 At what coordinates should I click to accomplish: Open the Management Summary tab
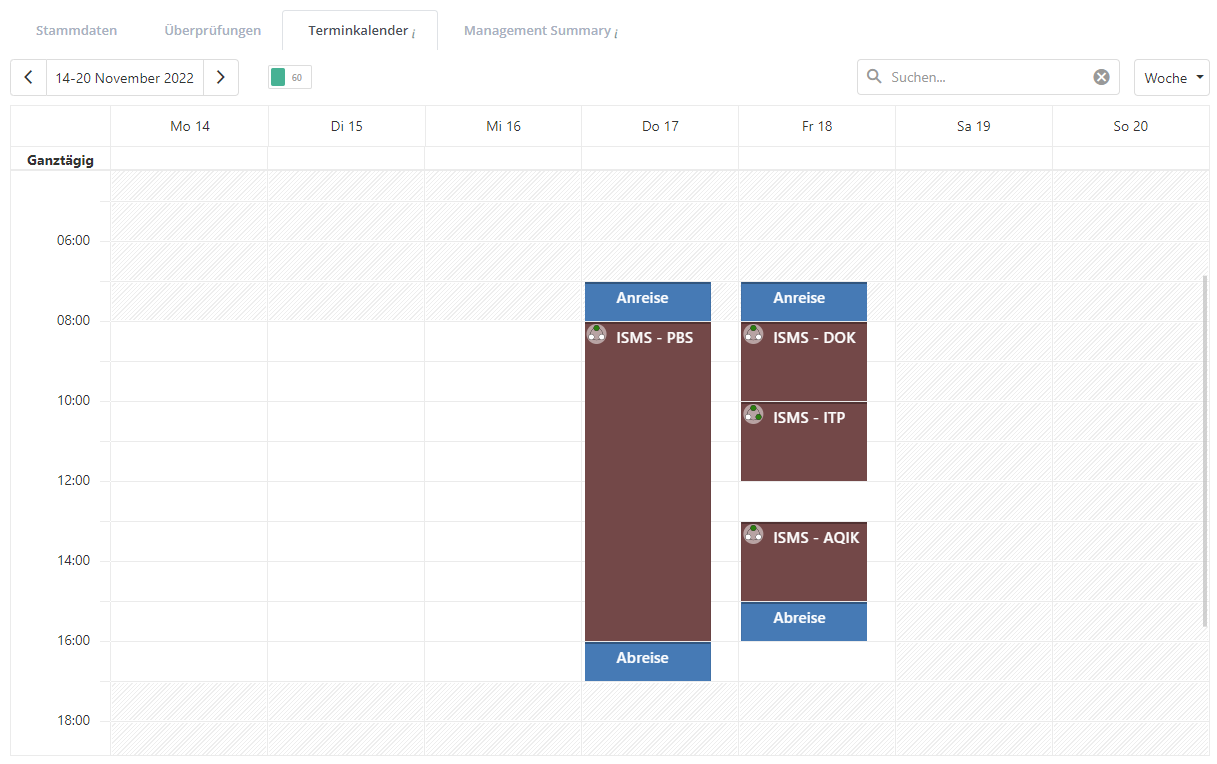540,30
